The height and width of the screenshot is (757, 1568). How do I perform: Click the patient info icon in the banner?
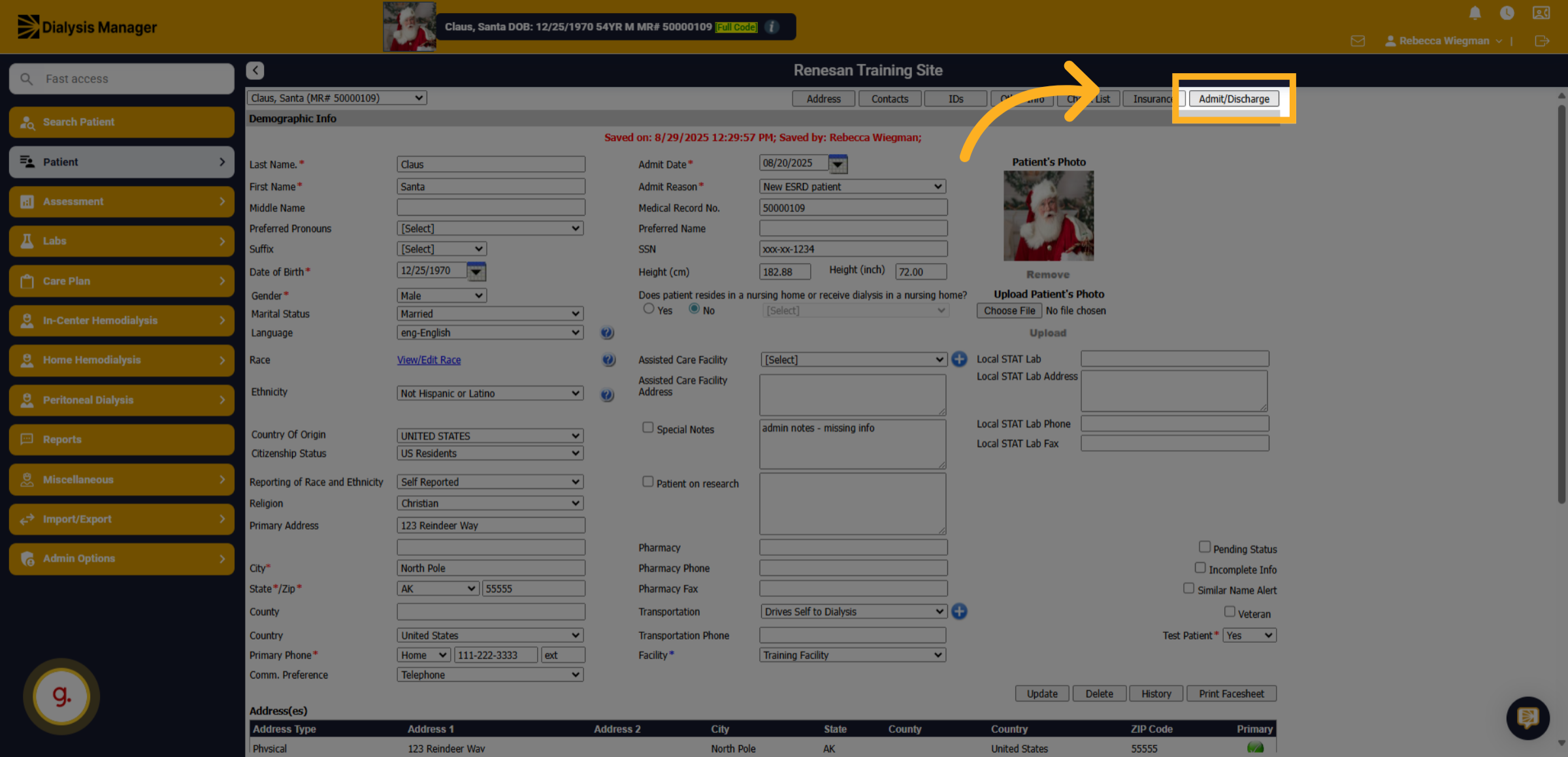[772, 27]
